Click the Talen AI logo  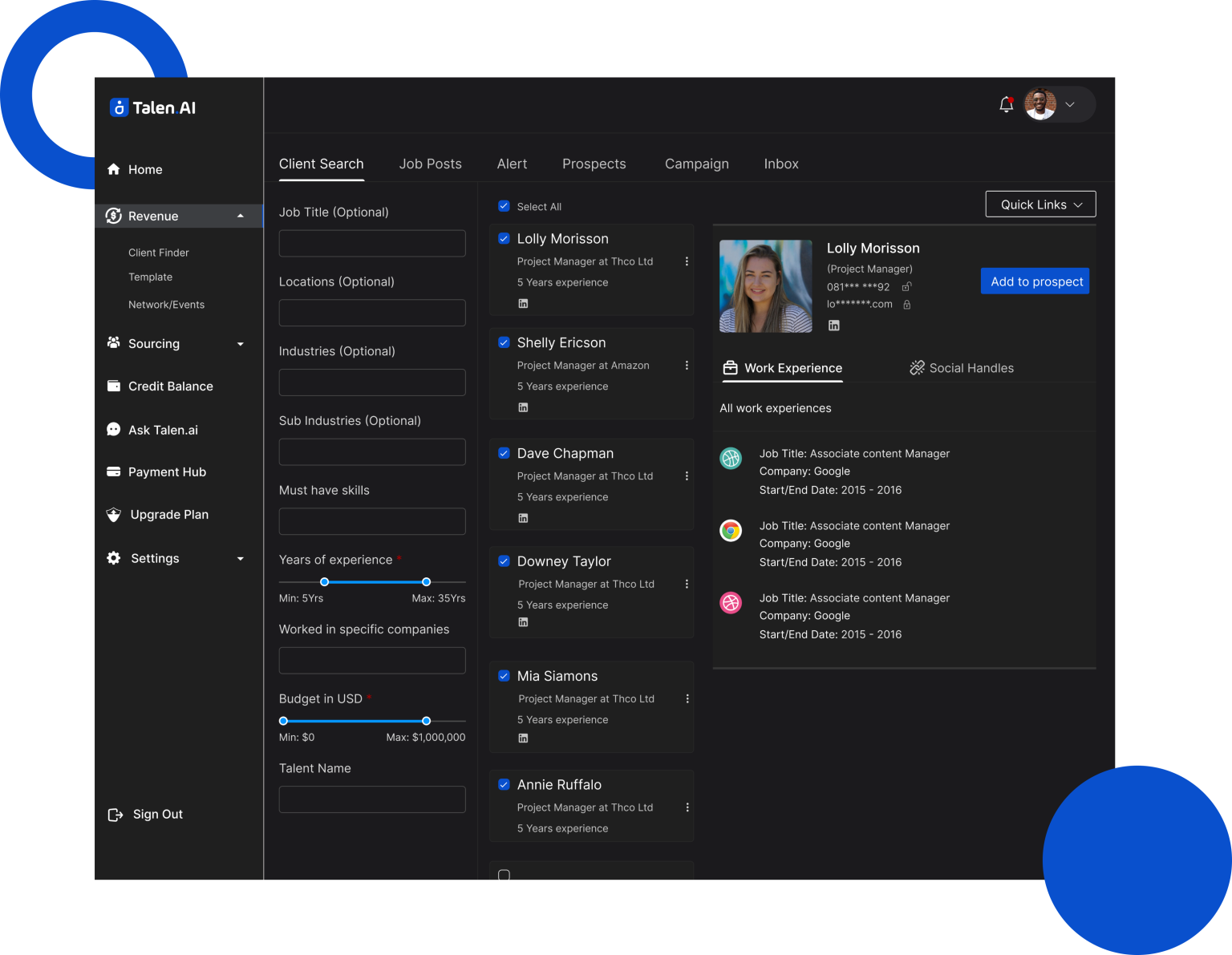[x=152, y=107]
